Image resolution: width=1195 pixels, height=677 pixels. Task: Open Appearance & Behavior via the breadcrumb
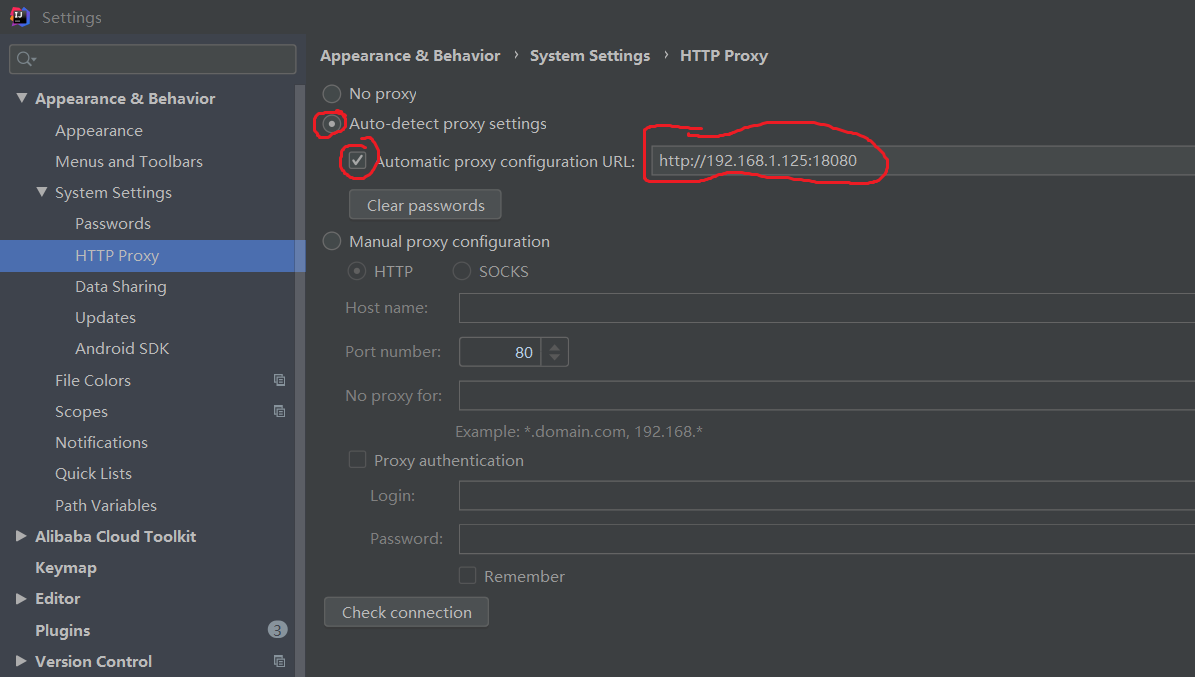click(409, 55)
